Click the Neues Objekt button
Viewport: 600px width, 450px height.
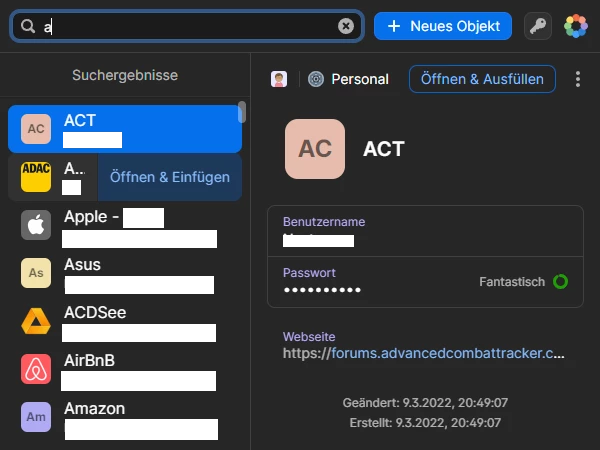[443, 26]
